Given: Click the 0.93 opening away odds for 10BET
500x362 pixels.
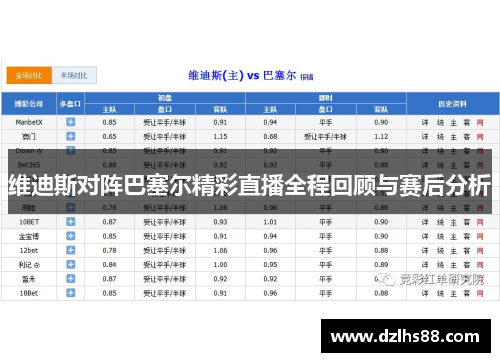Looking at the screenshot, I should point(220,222).
